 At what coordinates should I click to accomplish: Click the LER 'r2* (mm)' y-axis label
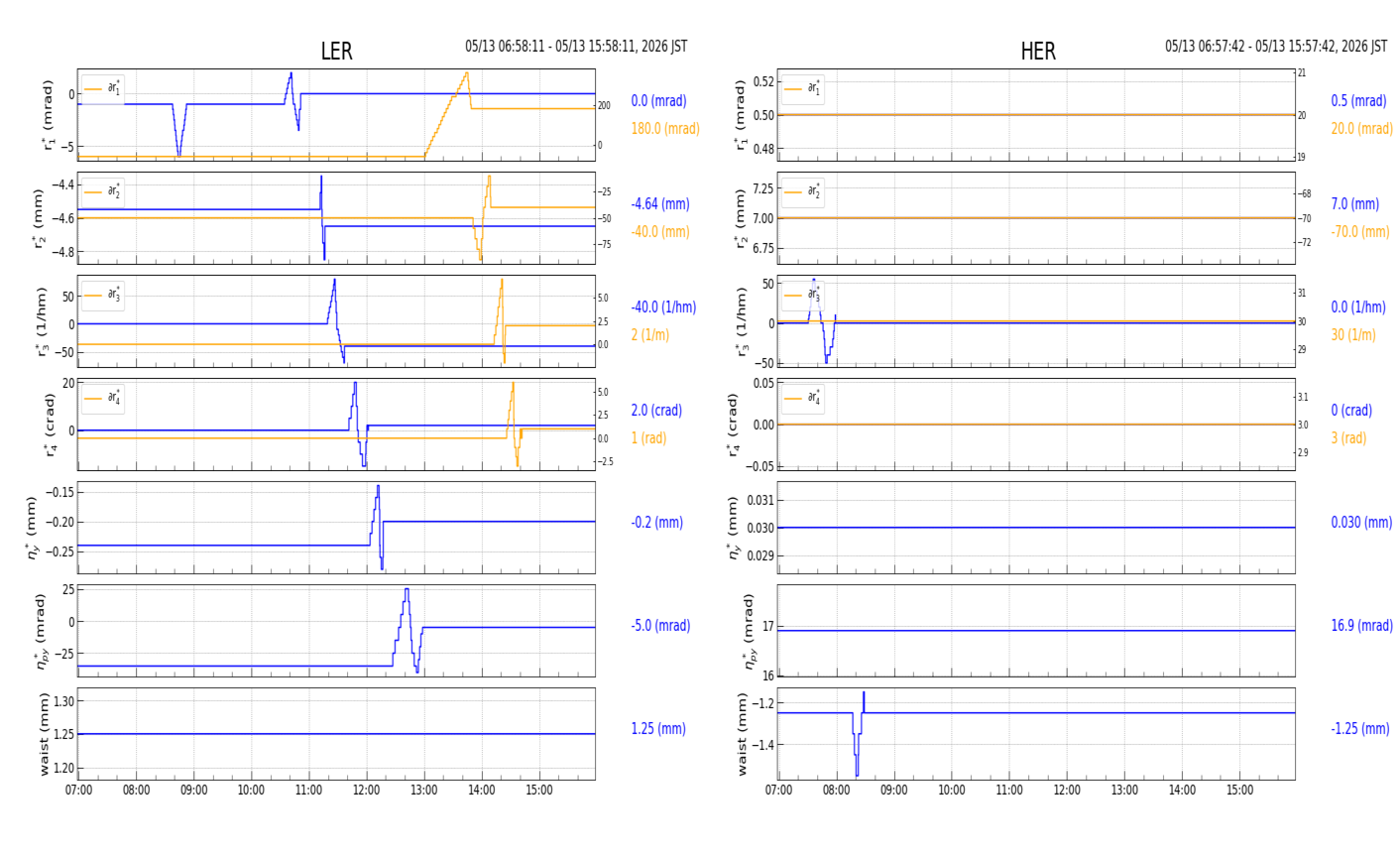click(x=40, y=218)
